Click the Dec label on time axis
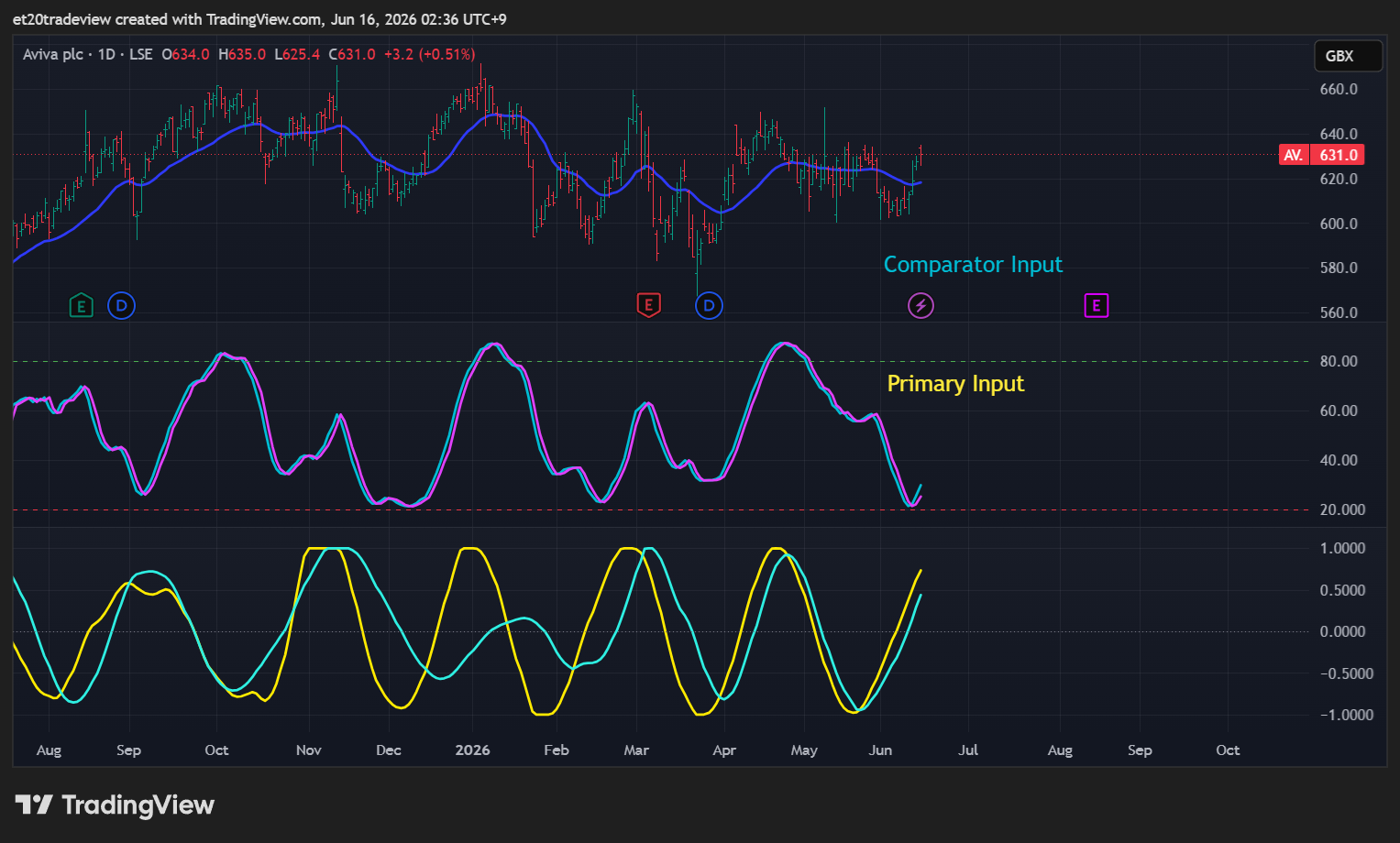1400x843 pixels. point(389,750)
